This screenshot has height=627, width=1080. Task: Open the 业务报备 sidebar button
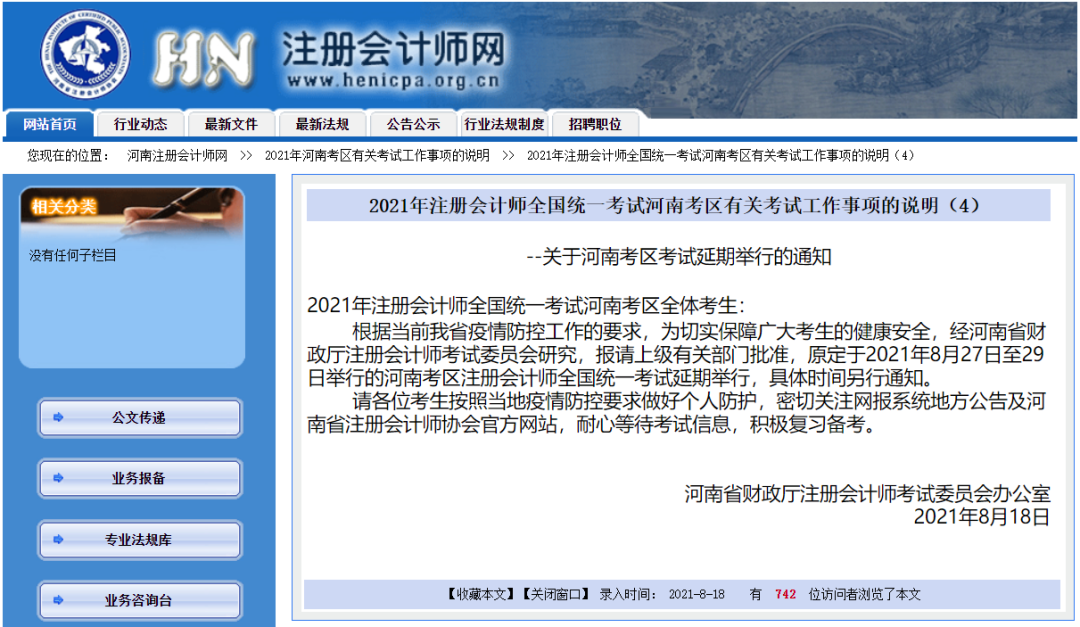(140, 478)
